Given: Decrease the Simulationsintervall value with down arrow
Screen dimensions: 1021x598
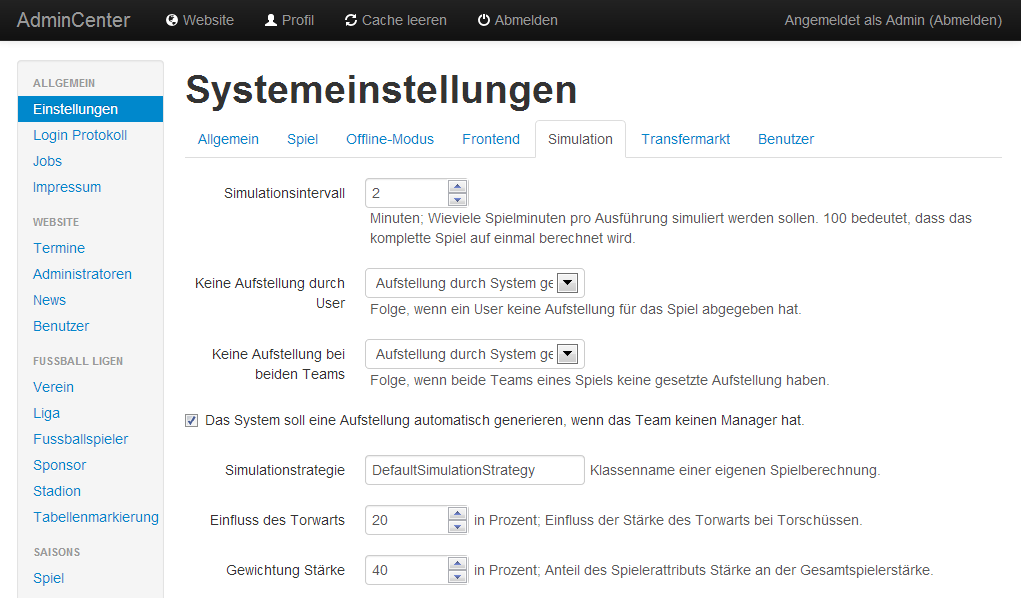Looking at the screenshot, I should pyautogui.click(x=457, y=199).
